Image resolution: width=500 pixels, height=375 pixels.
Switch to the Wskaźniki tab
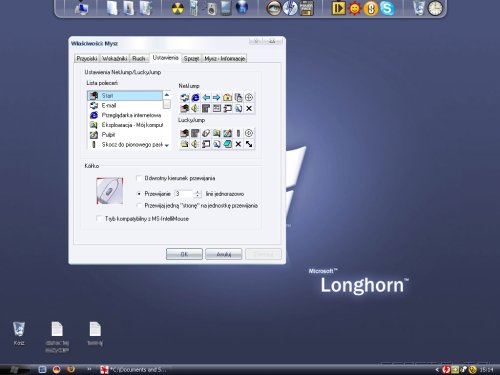tap(115, 58)
